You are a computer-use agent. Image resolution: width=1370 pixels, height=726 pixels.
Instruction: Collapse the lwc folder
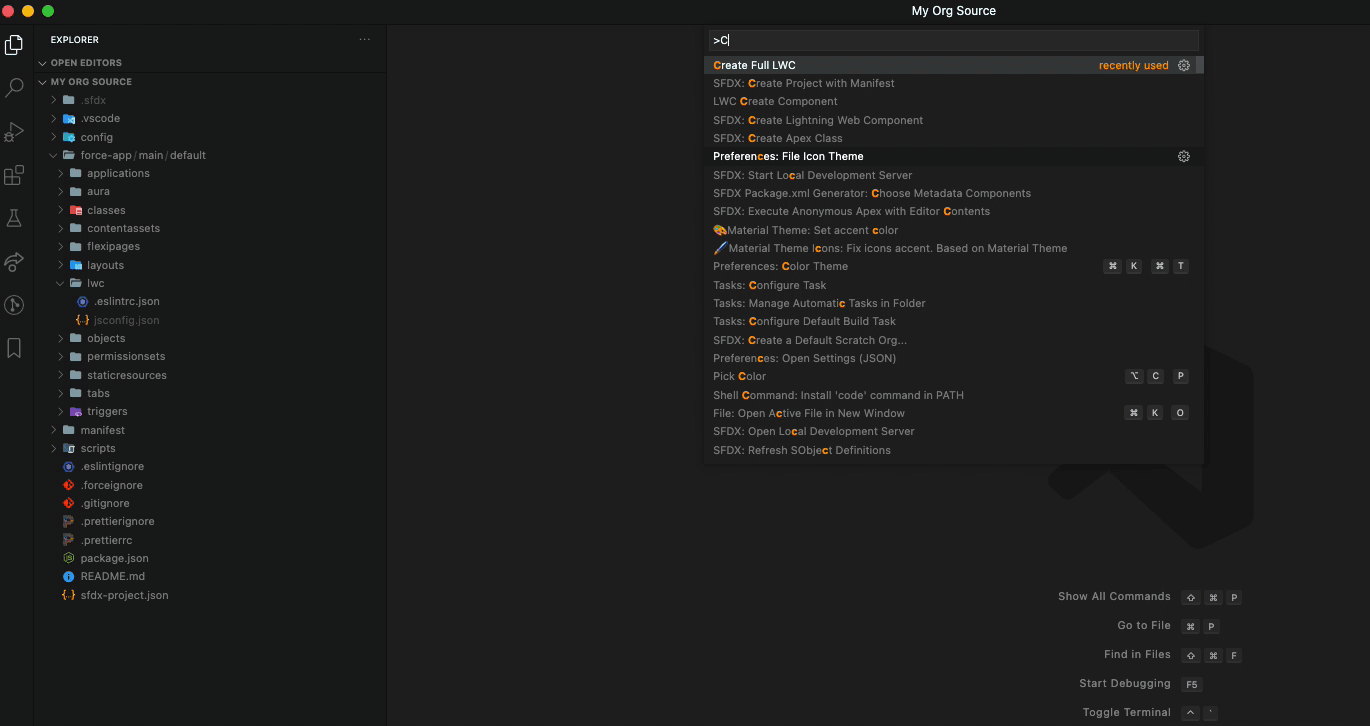(61, 283)
